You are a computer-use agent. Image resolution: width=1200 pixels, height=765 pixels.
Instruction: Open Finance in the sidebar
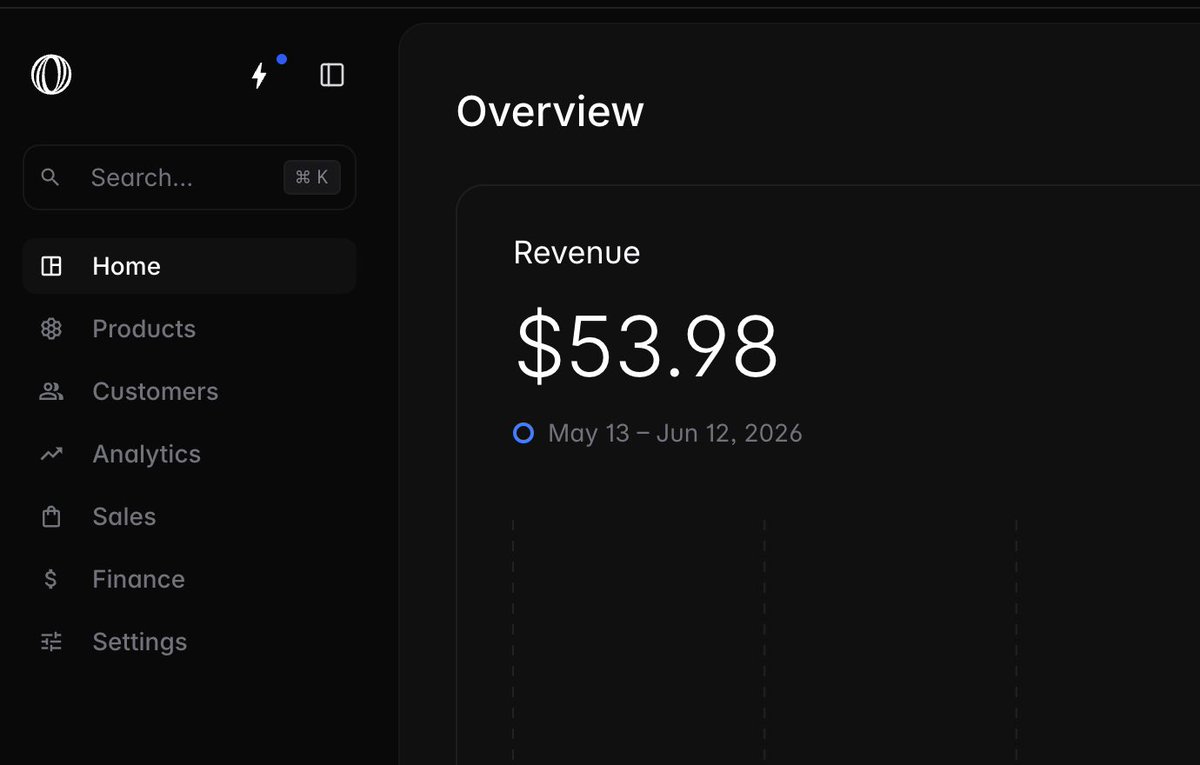coord(189,579)
